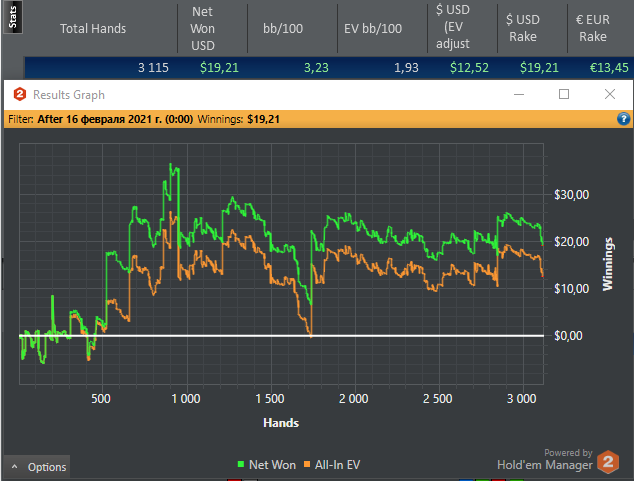
Task: Toggle the All-In EV legend swatch
Action: pyautogui.click(x=307, y=464)
